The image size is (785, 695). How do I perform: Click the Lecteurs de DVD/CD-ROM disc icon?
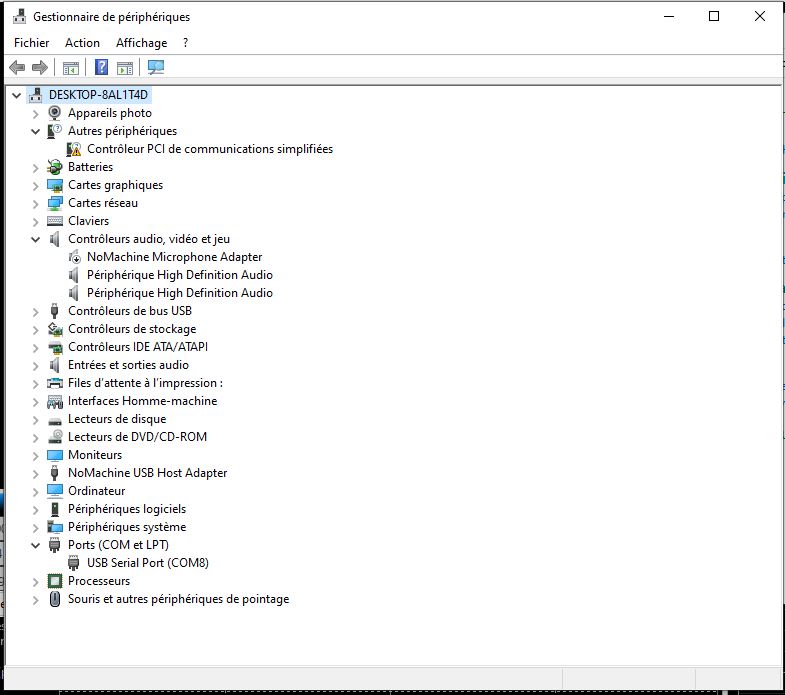[x=55, y=437]
